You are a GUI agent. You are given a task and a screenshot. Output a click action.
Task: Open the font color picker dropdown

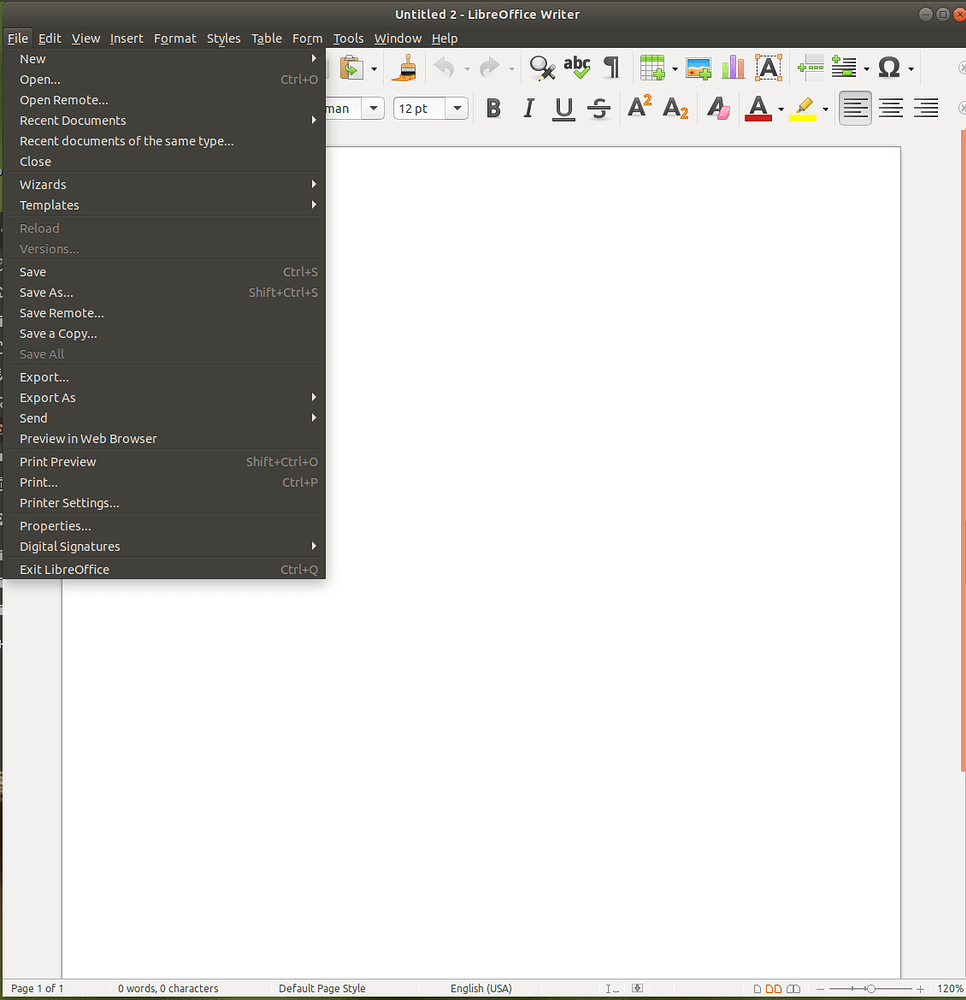click(781, 108)
